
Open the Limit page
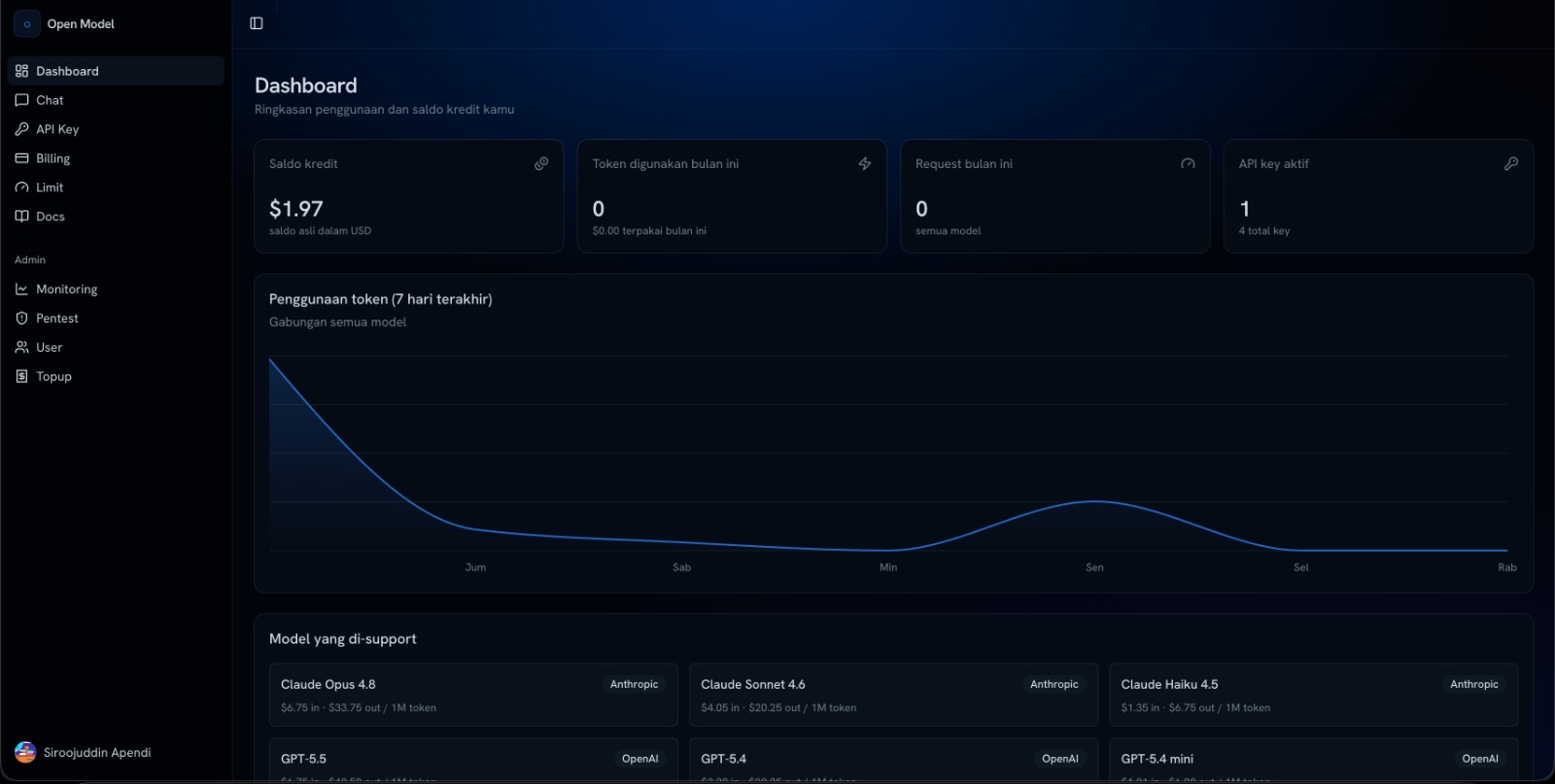coord(116,187)
